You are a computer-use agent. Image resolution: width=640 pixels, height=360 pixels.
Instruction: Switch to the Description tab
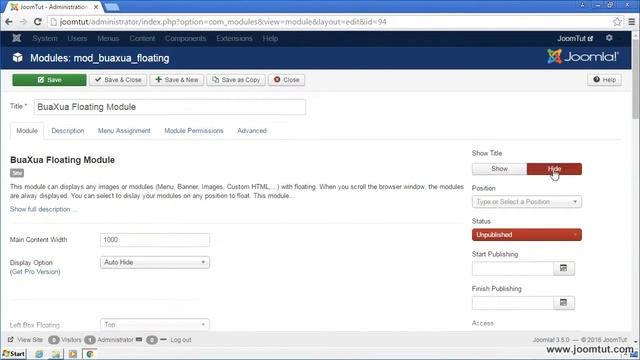[68, 131]
